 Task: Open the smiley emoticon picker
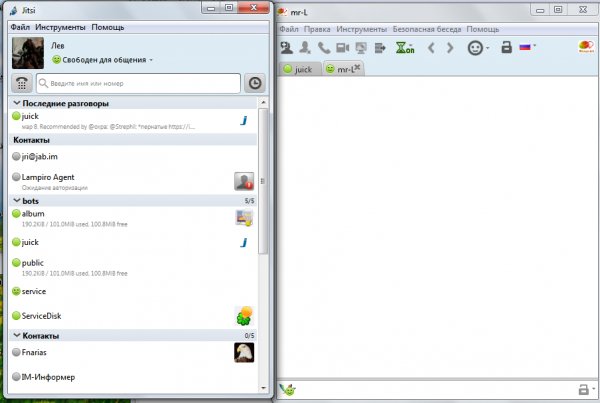(x=478, y=48)
